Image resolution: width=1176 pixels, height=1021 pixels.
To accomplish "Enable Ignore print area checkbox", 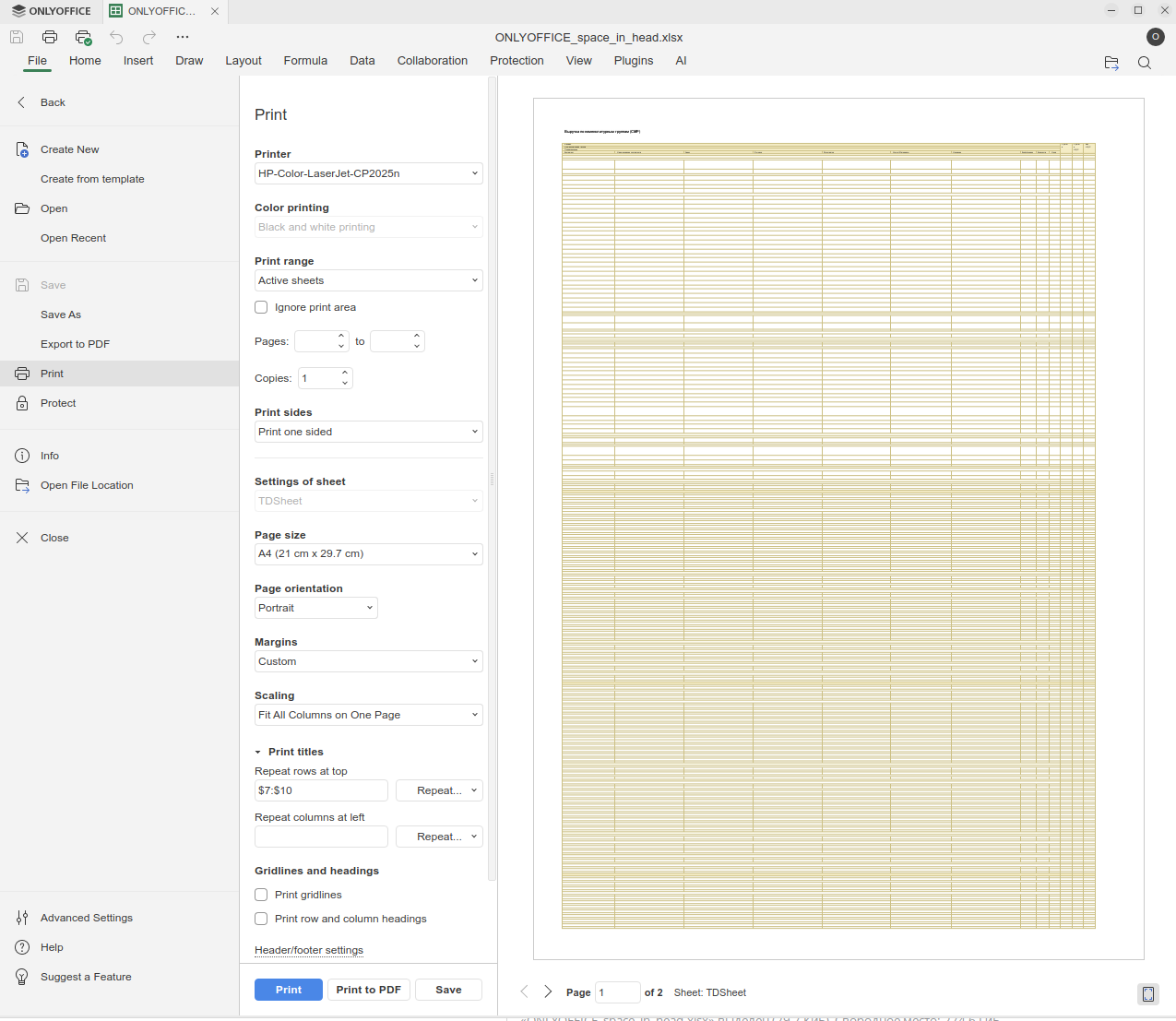I will click(x=261, y=307).
